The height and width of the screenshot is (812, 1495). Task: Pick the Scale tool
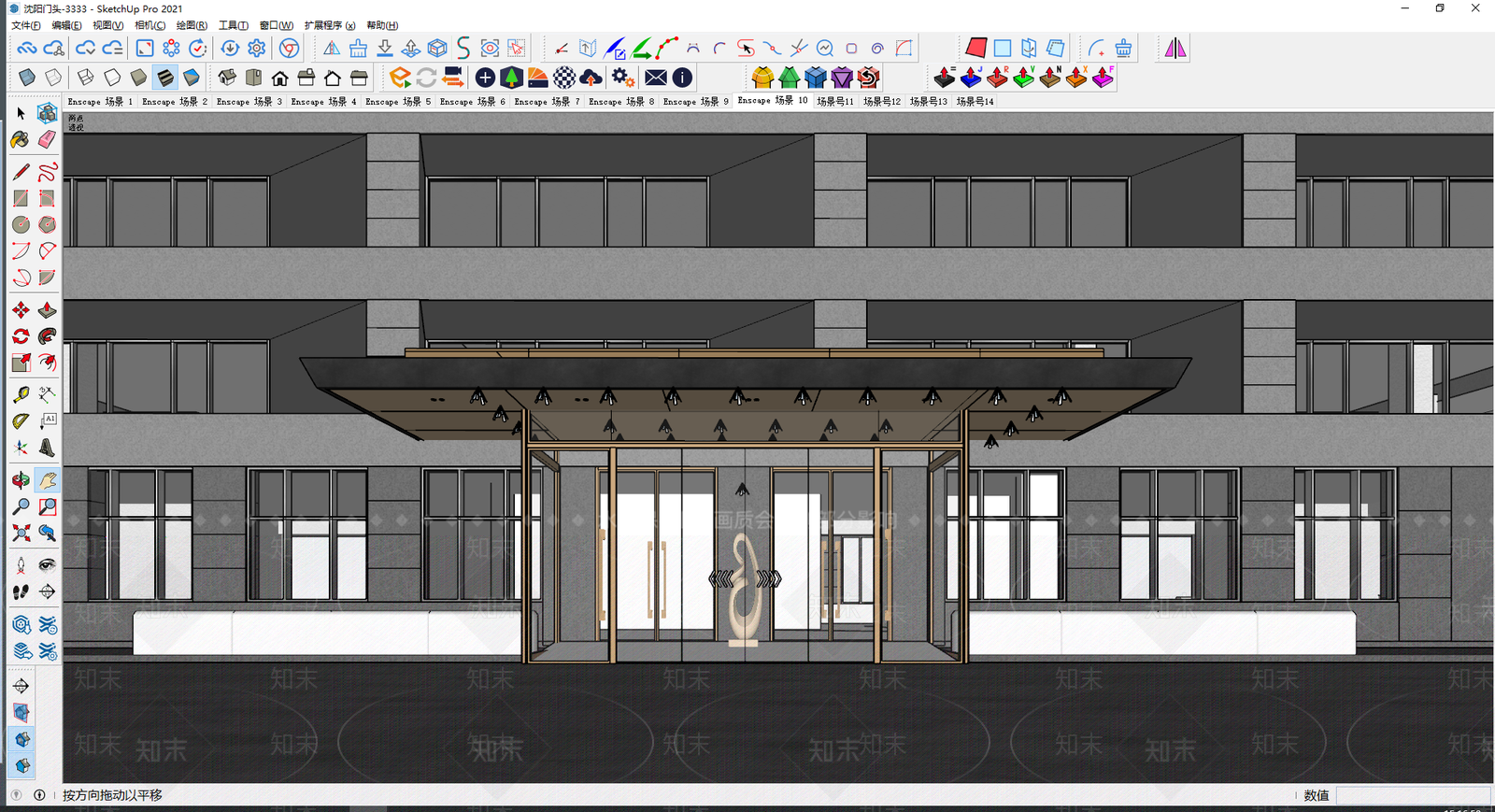[21, 363]
